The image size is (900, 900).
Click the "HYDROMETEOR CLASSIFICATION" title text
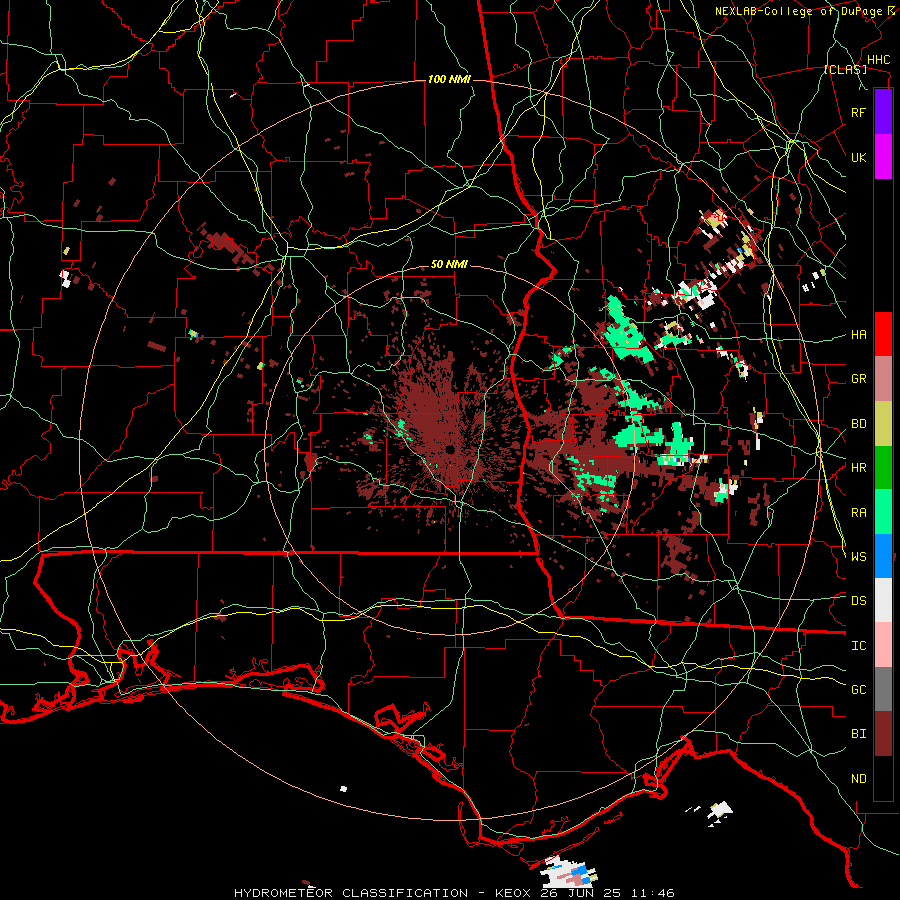pyautogui.click(x=351, y=893)
